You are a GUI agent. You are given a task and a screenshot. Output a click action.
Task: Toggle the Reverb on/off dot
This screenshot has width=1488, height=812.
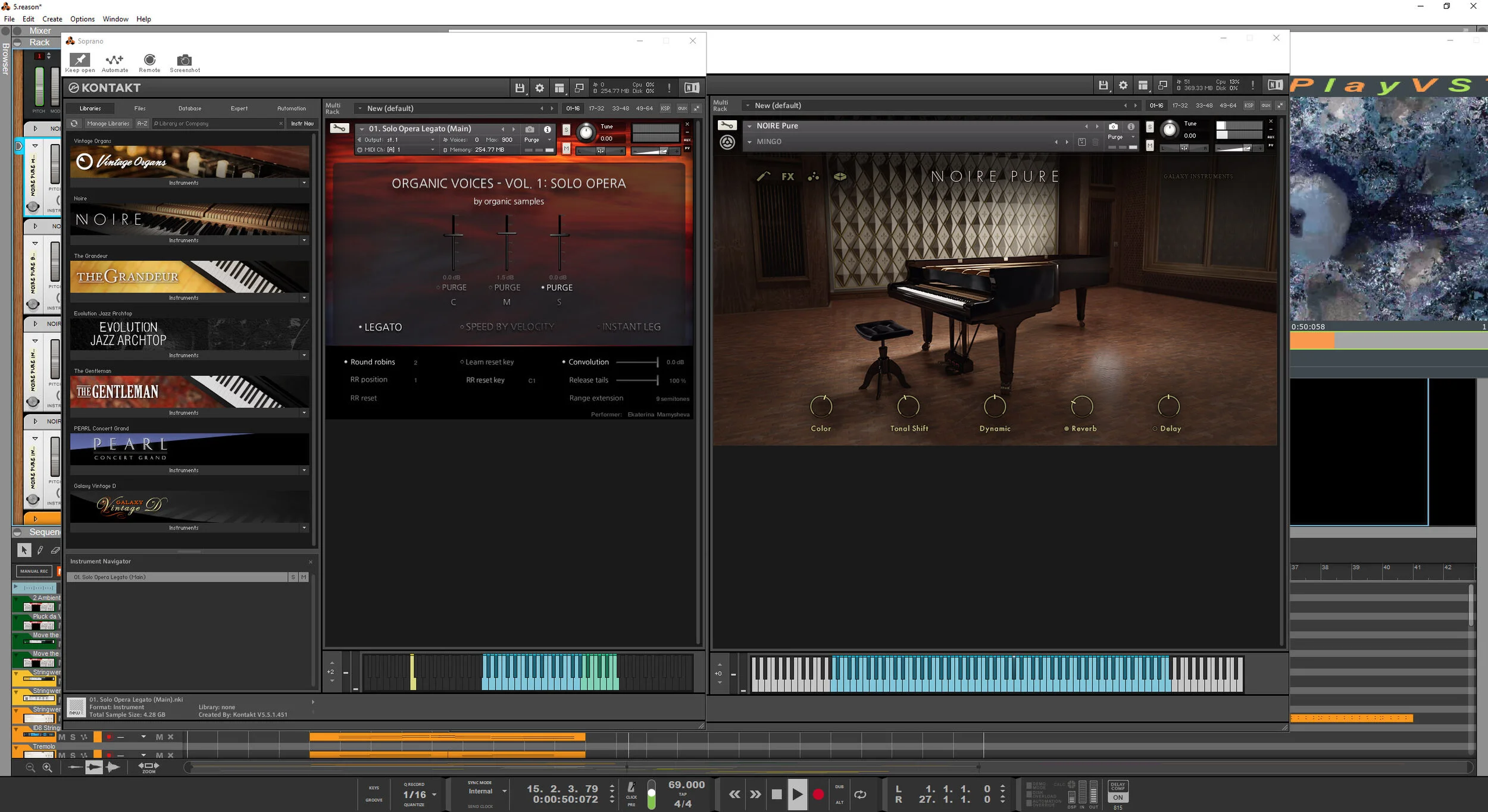pyautogui.click(x=1066, y=428)
